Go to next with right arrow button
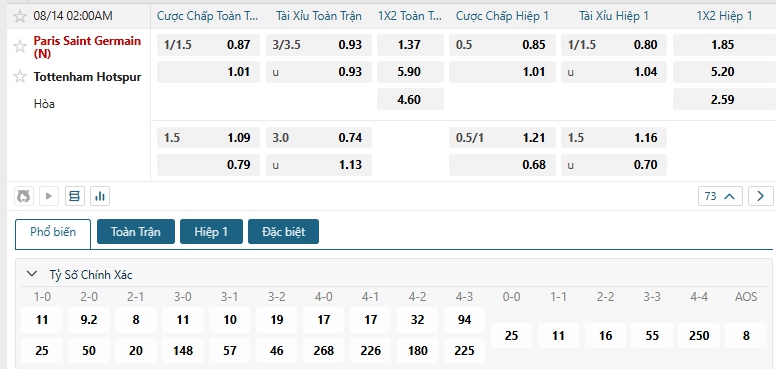This screenshot has width=776, height=369. 761,196
